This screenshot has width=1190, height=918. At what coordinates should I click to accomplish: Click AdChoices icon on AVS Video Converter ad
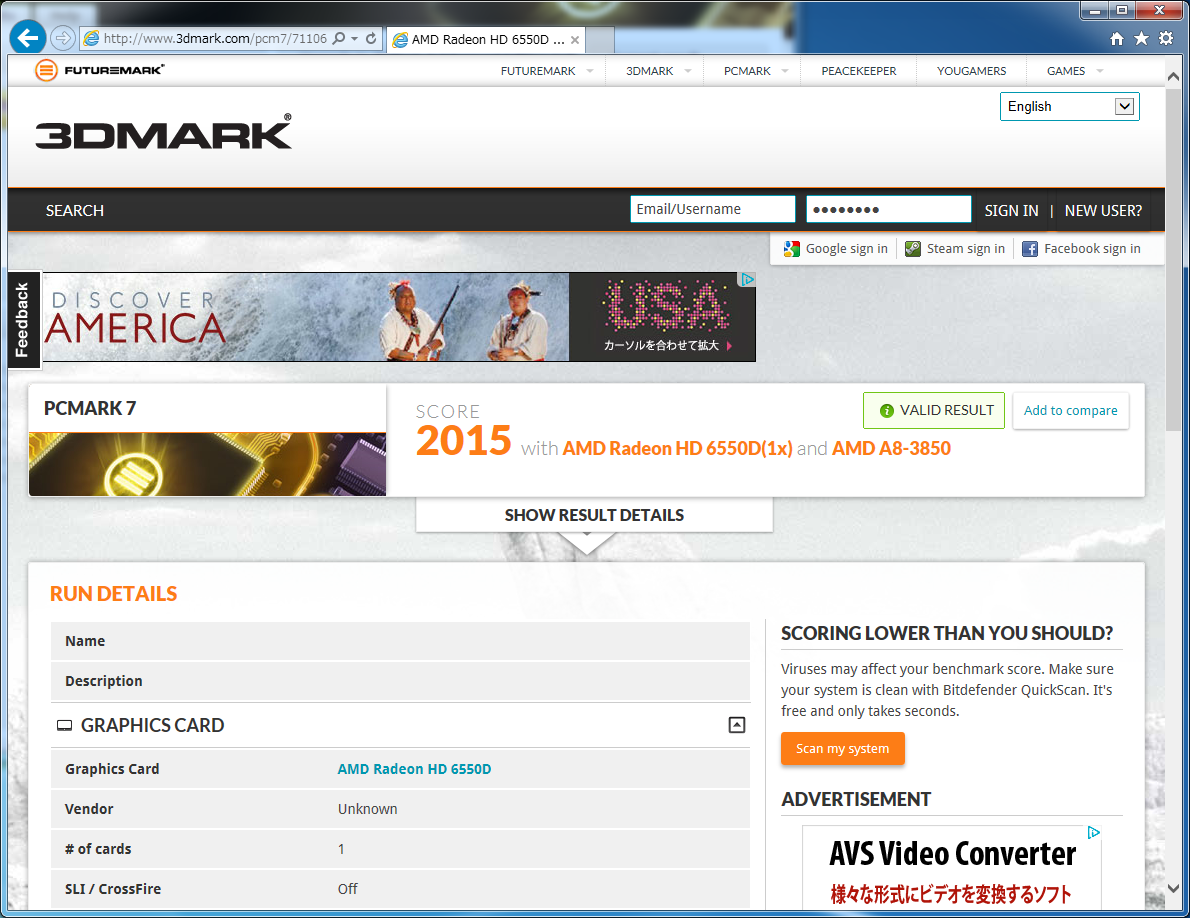(x=1094, y=832)
